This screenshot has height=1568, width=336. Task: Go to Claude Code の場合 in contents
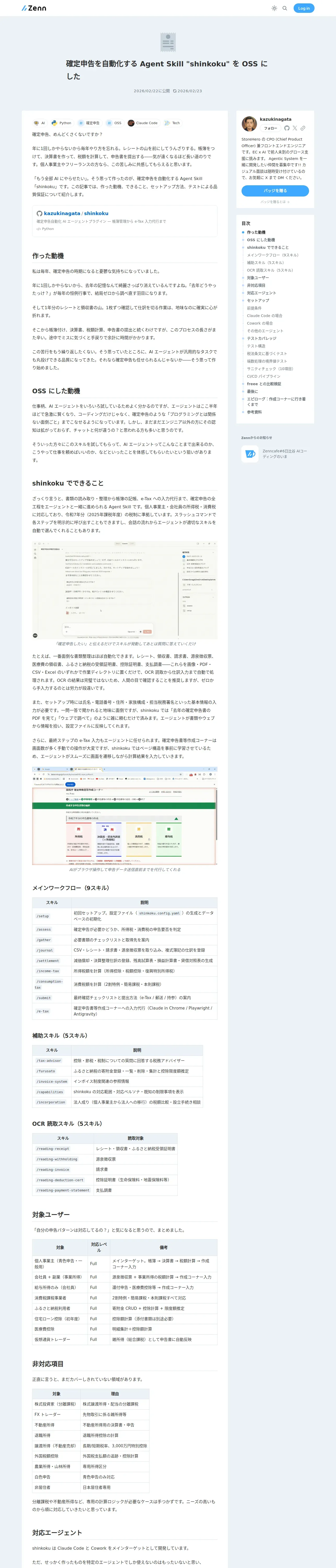[x=265, y=316]
